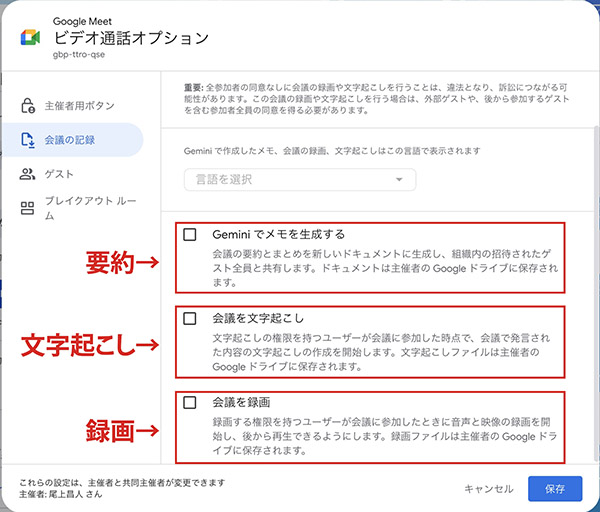Click the guests people icon

(x=27, y=174)
